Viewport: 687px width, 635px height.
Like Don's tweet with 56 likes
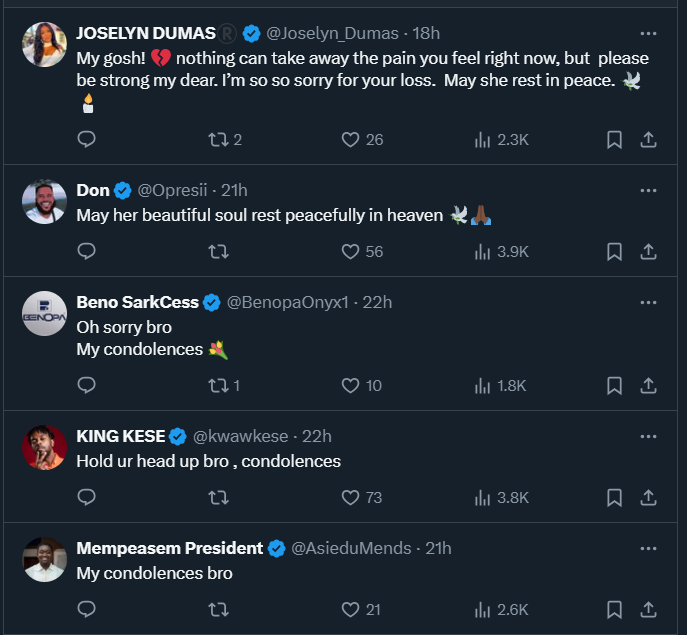tap(350, 251)
